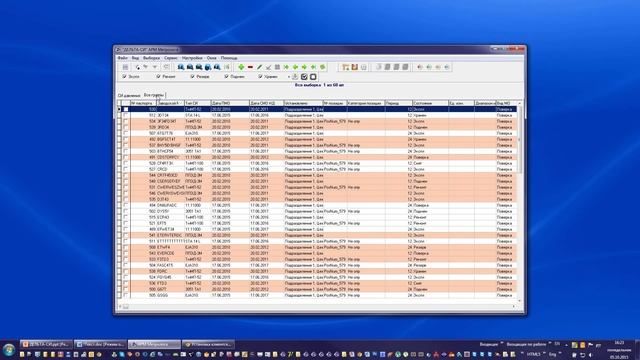This screenshot has height=360, width=640.
Task: Open the Настройки menu
Action: (x=192, y=58)
